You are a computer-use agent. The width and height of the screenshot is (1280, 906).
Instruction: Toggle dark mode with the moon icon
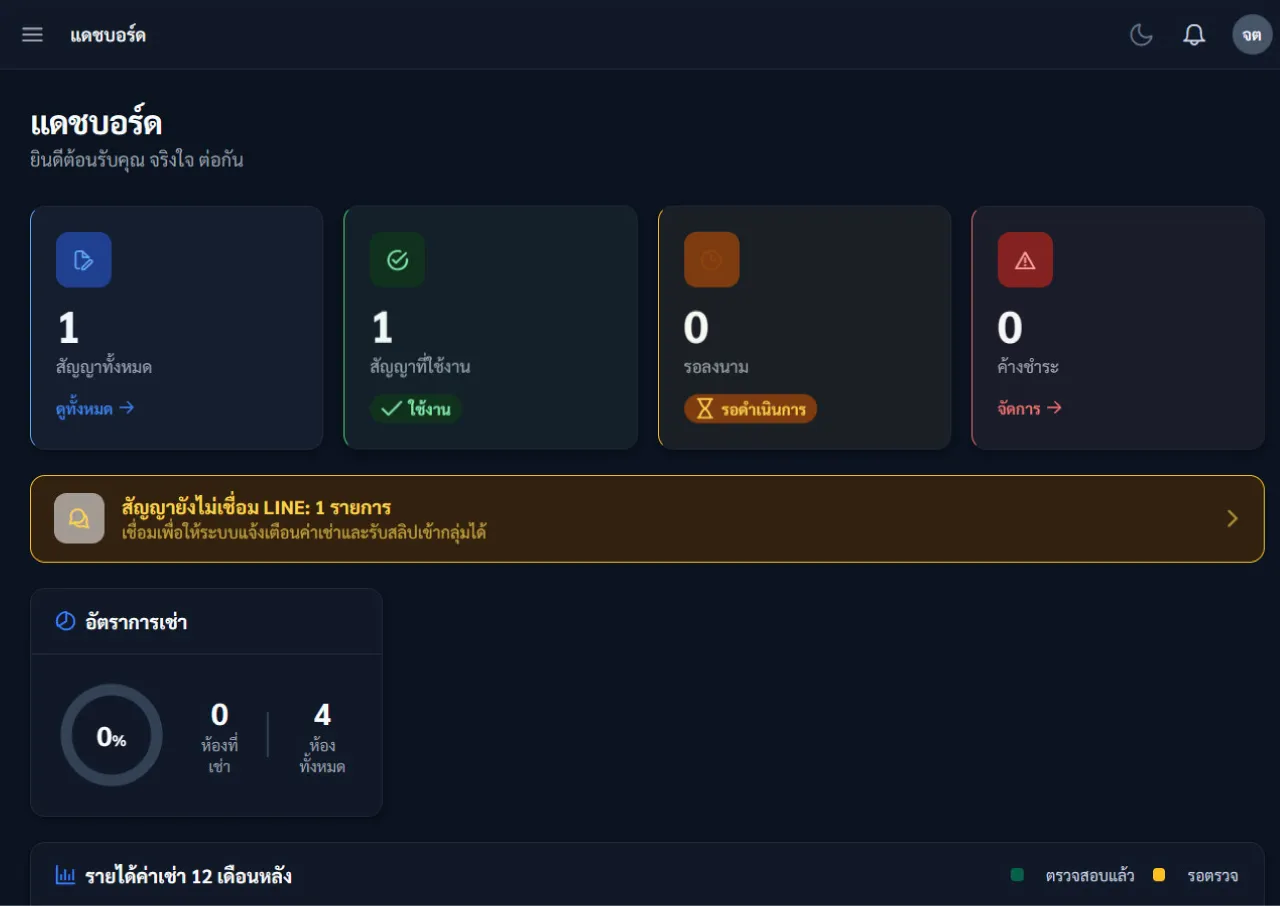(1141, 35)
